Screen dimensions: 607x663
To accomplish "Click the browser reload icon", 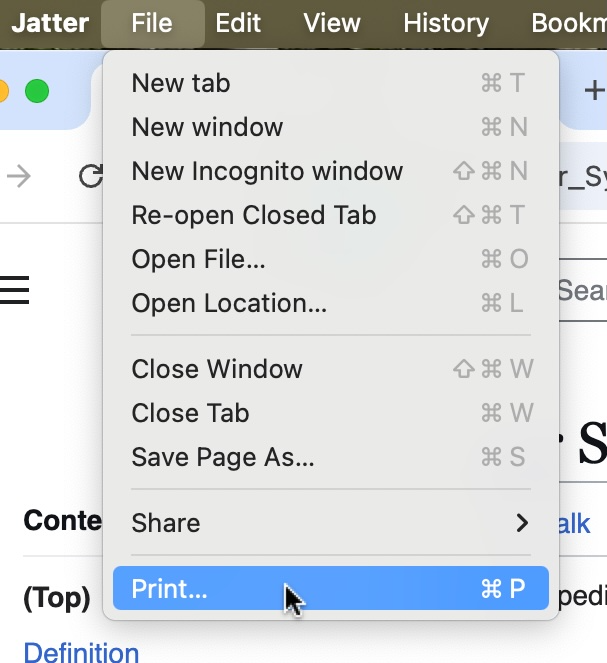I will [91, 177].
